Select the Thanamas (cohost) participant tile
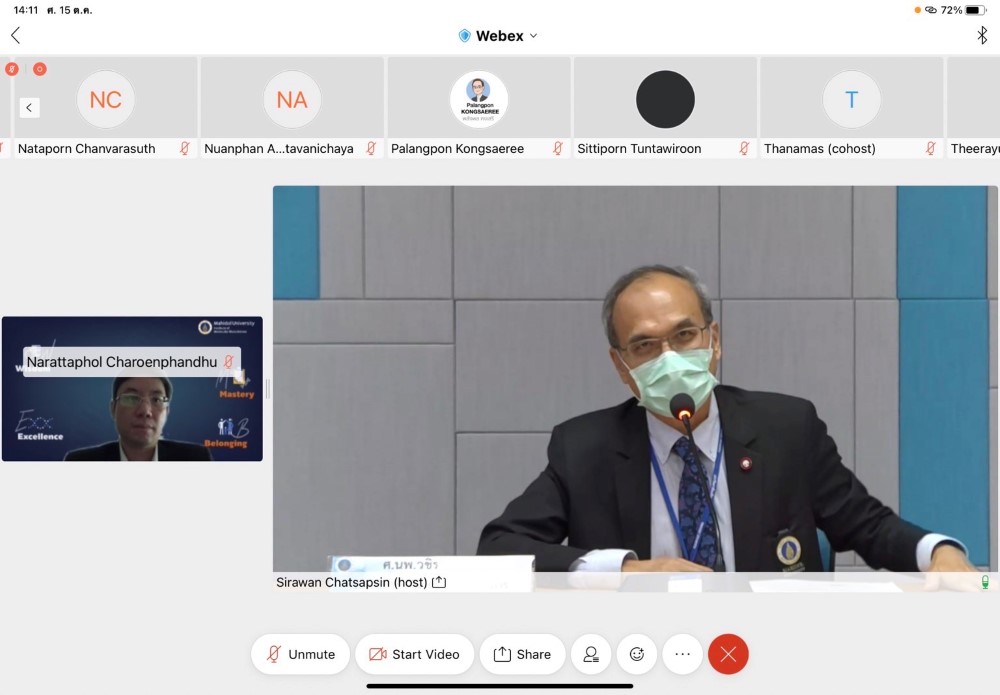The height and width of the screenshot is (695, 1000). (x=851, y=107)
